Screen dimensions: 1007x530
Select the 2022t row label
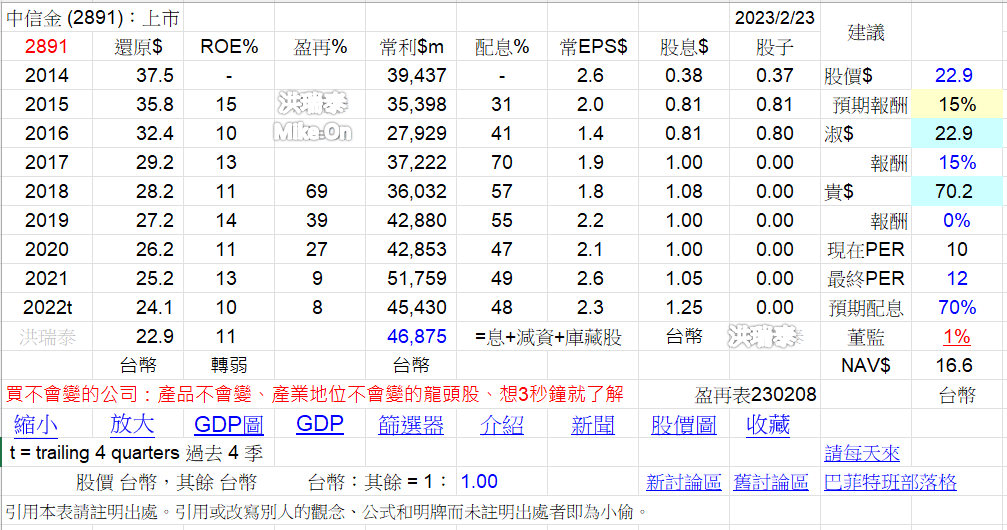pos(46,308)
